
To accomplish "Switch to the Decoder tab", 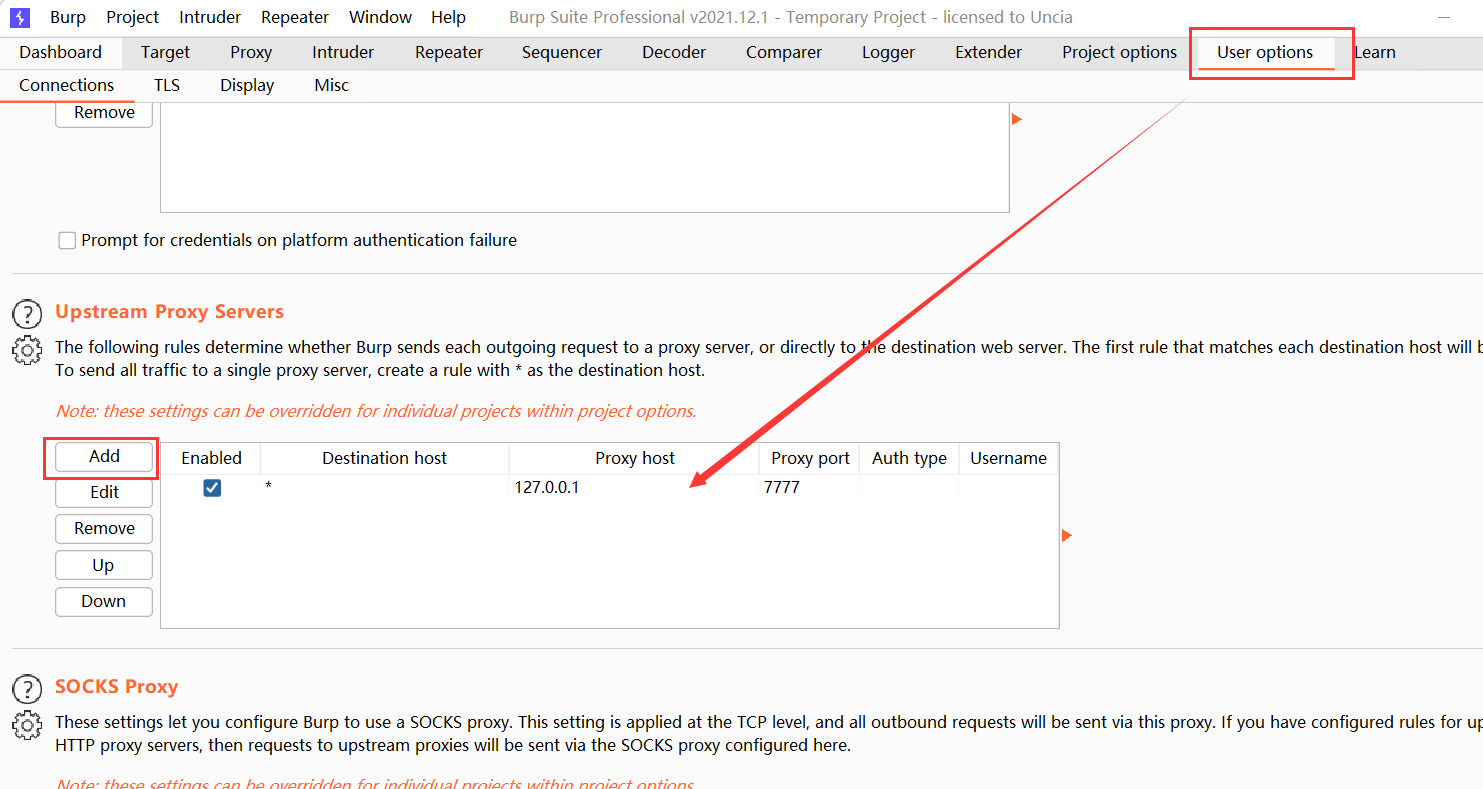I will (x=674, y=52).
